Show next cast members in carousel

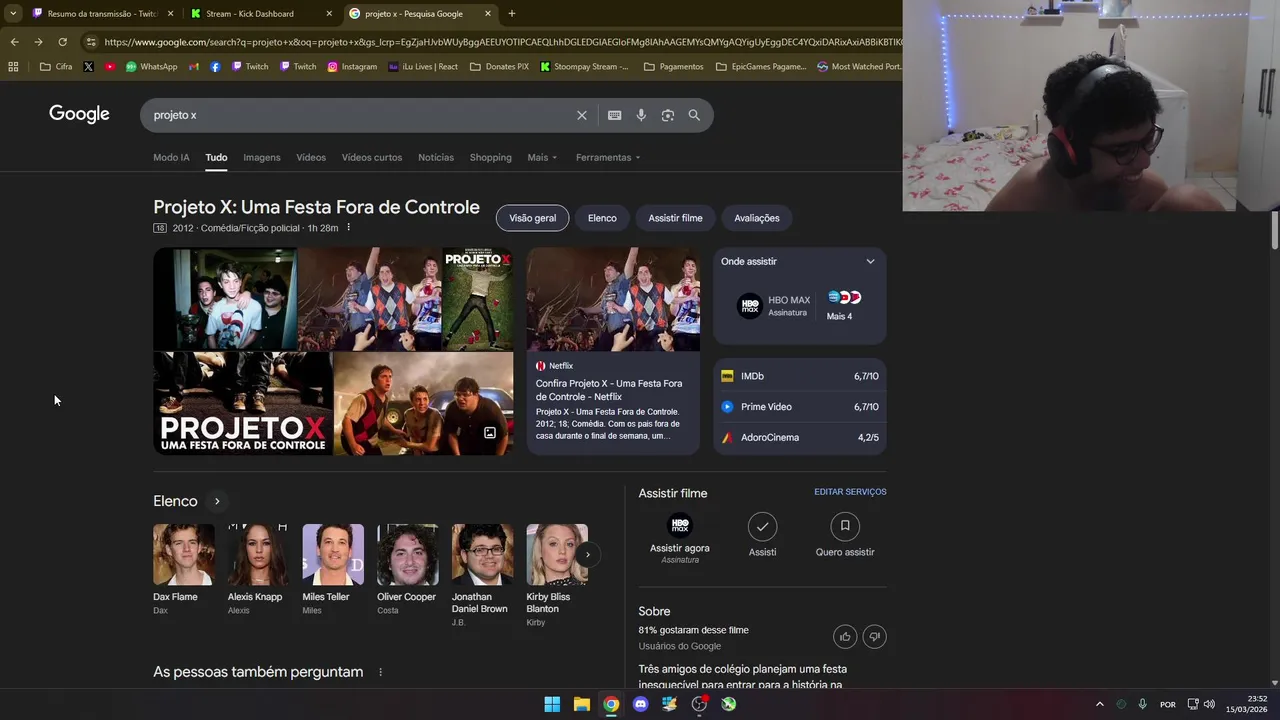[587, 554]
